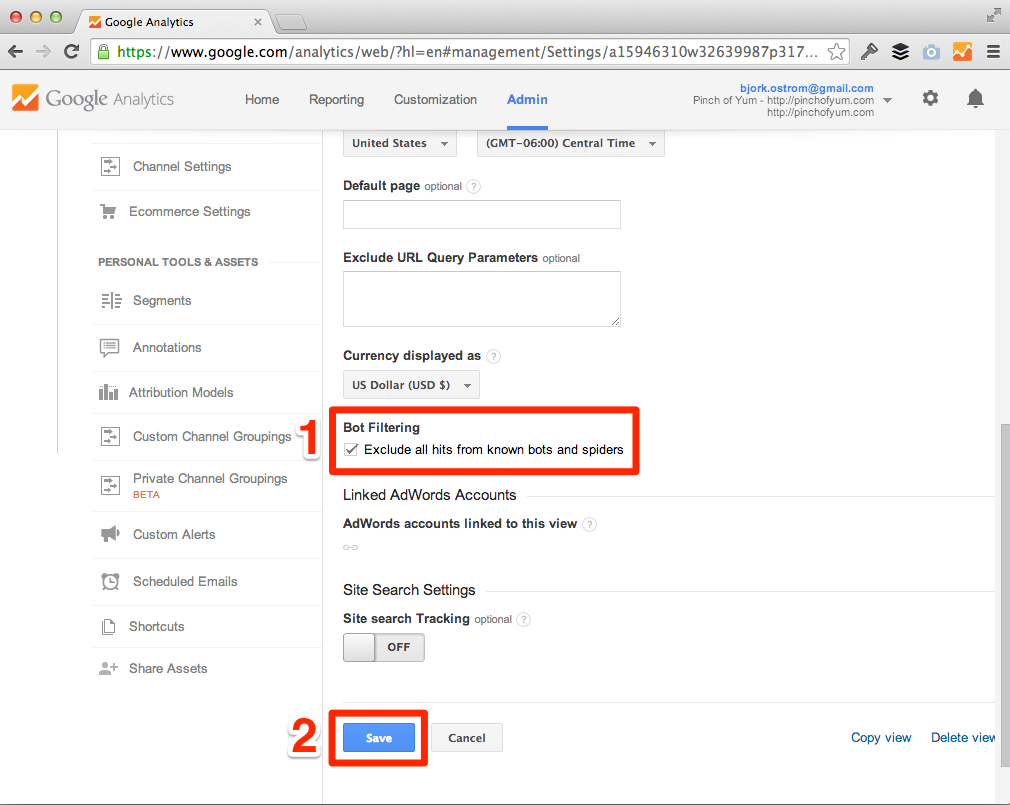Open settings via the gear icon
The image size is (1010, 805).
click(930, 99)
